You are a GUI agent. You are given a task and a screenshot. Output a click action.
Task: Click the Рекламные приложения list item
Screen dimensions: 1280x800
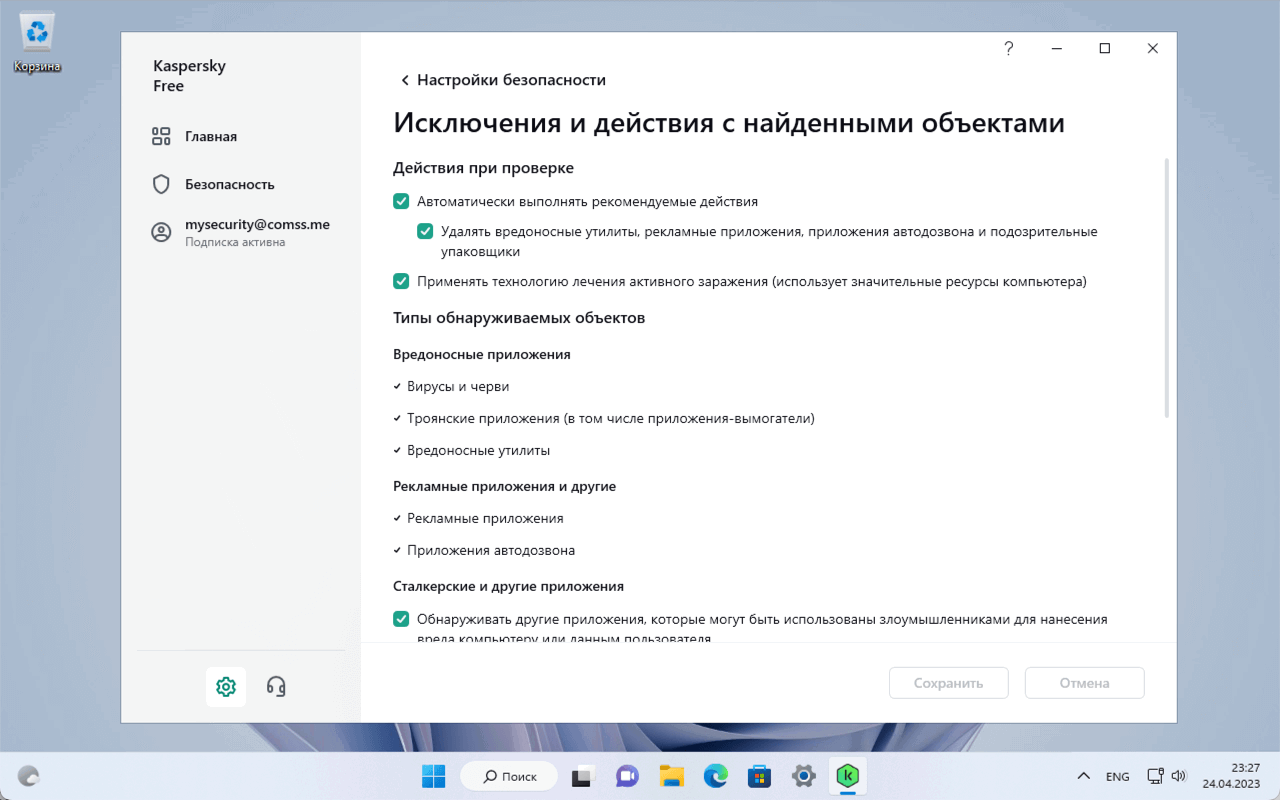click(x=485, y=518)
